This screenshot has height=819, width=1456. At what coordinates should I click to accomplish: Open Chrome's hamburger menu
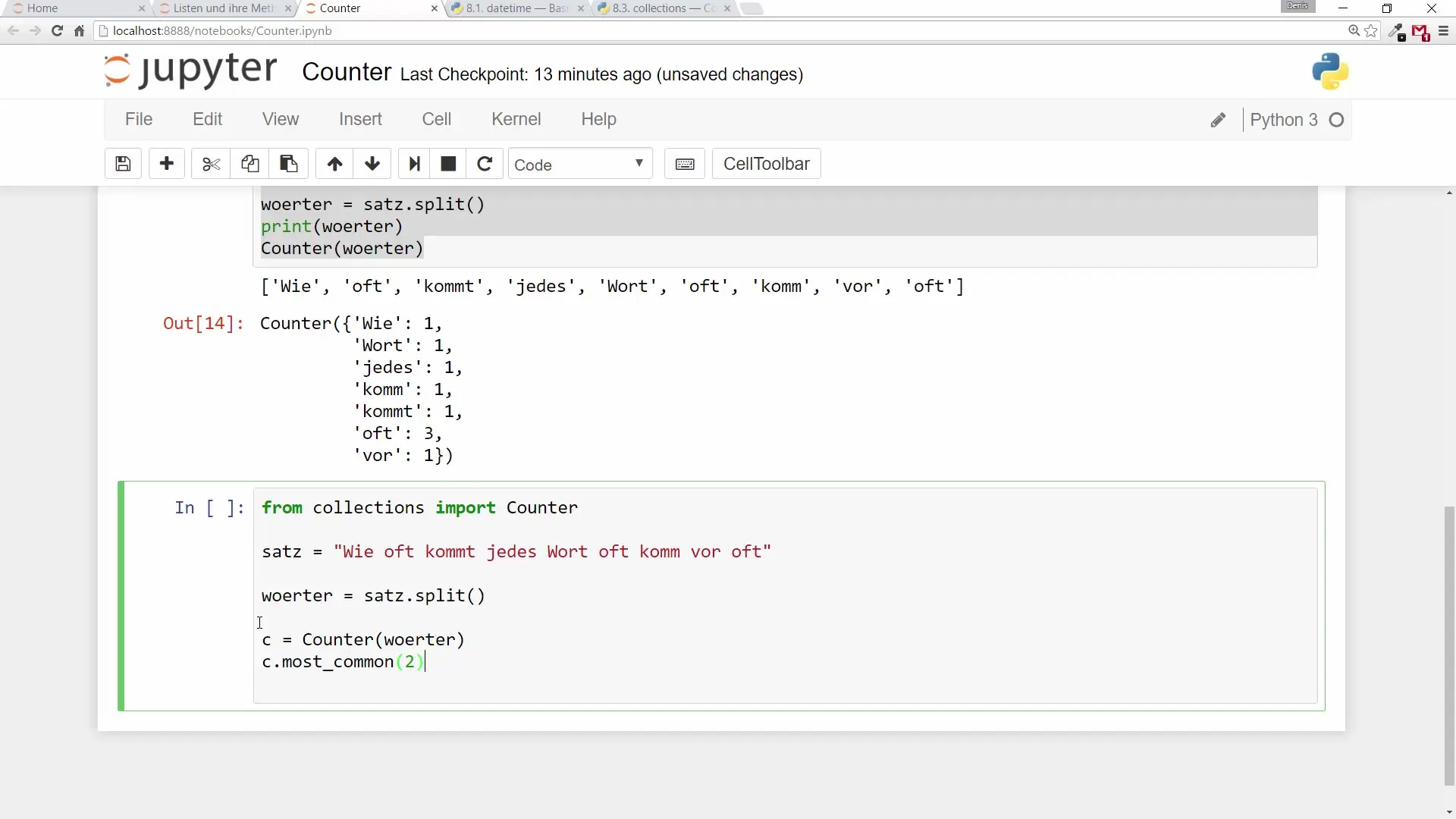1443,31
